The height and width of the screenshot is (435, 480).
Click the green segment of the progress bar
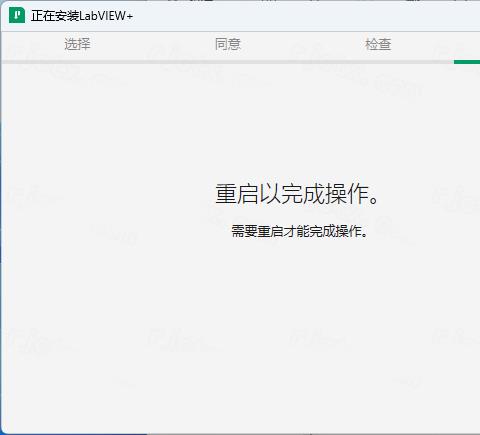[467, 62]
